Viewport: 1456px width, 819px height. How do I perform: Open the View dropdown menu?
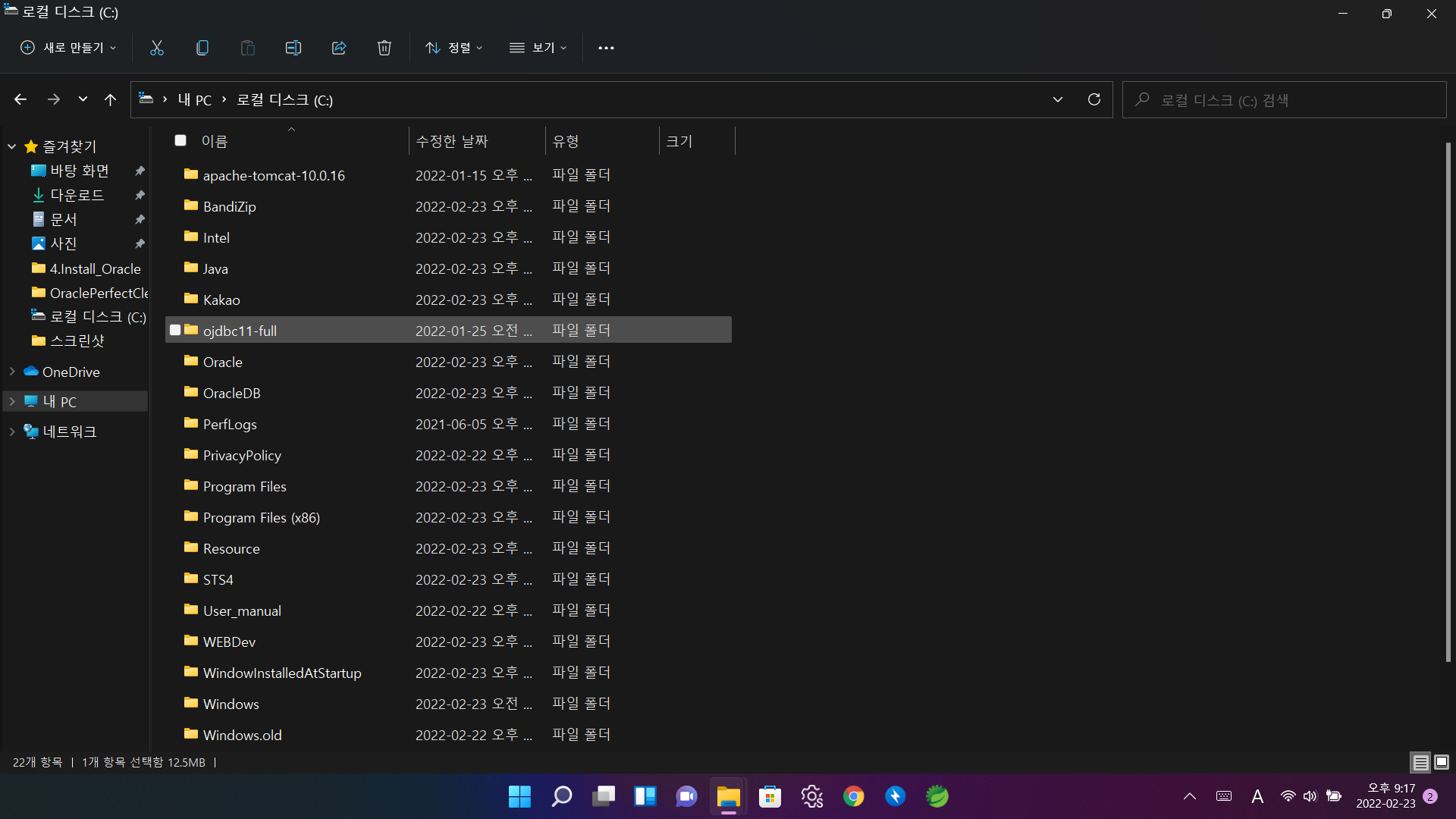pos(538,48)
